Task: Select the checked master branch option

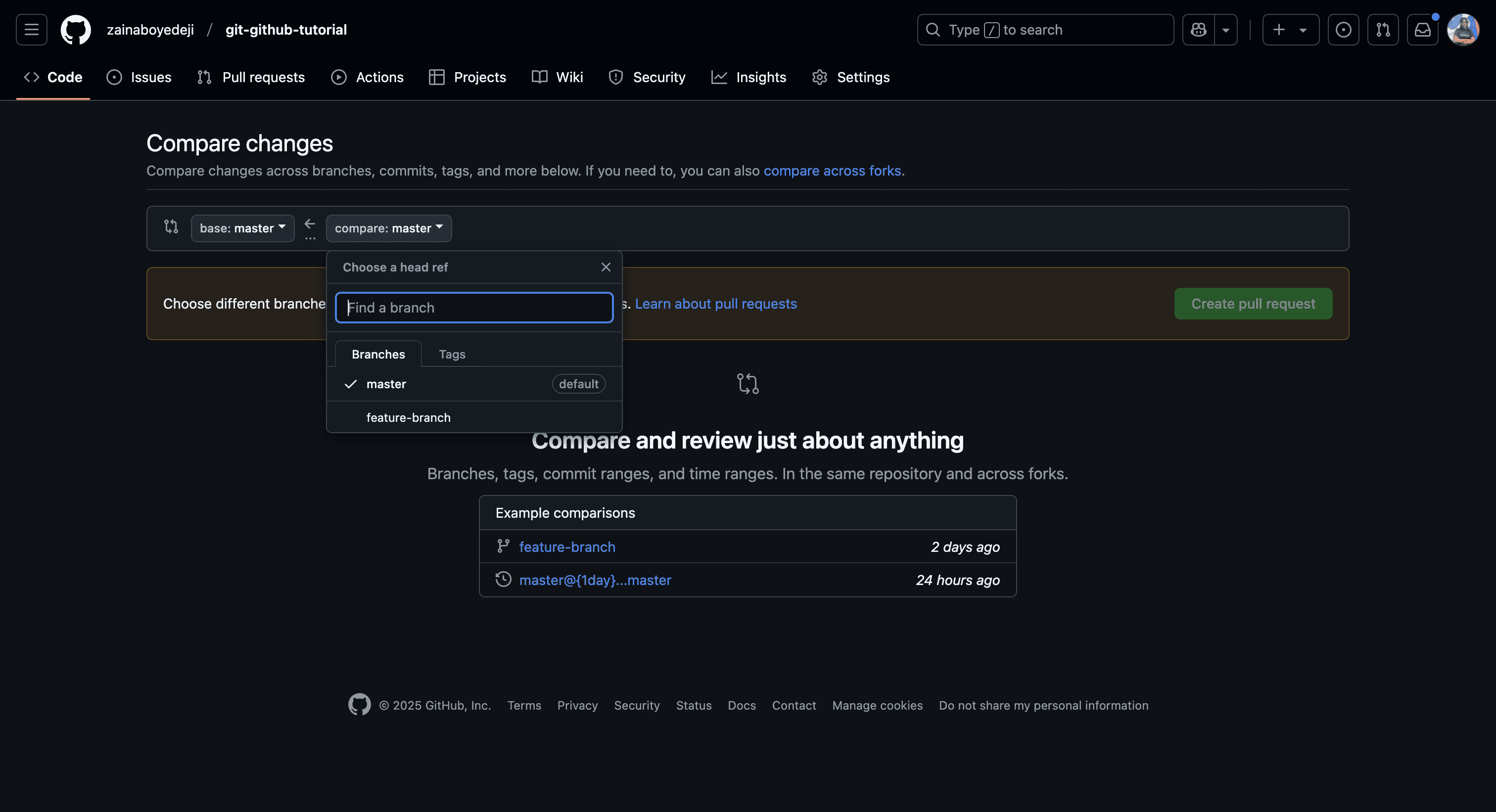Action: (386, 384)
